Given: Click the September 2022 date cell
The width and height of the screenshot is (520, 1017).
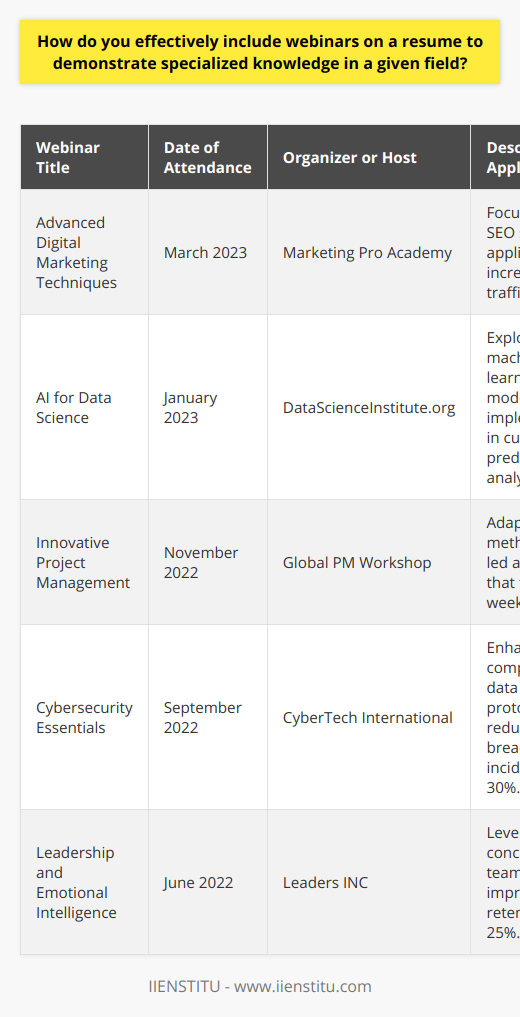Looking at the screenshot, I should pos(207,717).
